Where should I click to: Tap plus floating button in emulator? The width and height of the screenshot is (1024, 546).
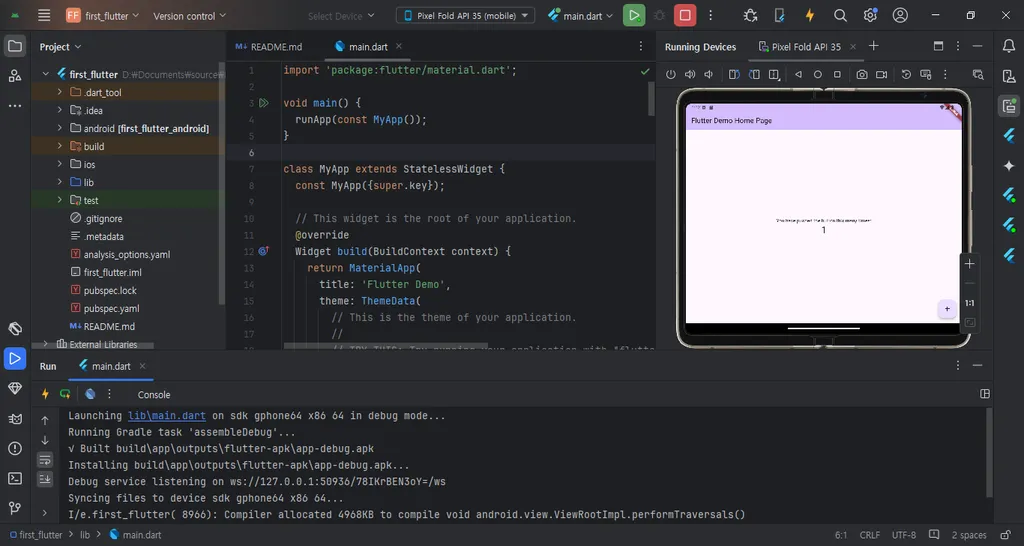pos(947,309)
